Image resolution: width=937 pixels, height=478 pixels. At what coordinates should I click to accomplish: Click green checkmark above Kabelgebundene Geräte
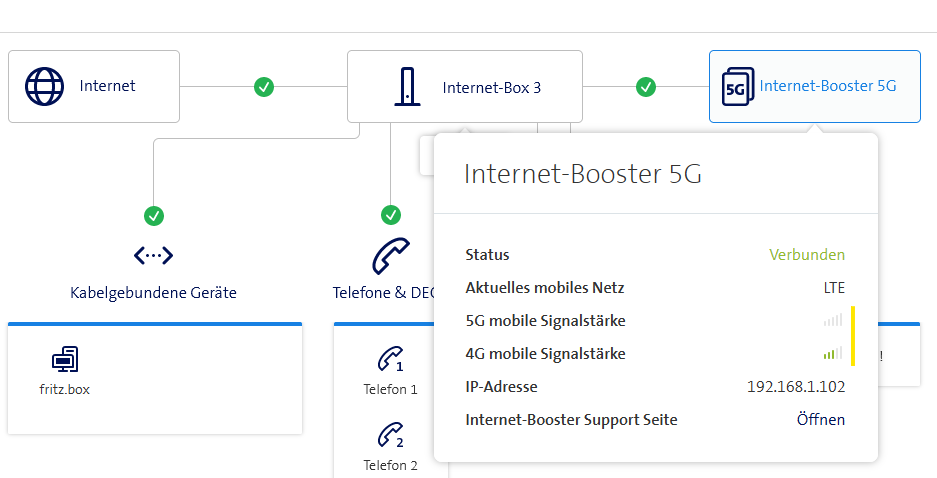coord(154,215)
